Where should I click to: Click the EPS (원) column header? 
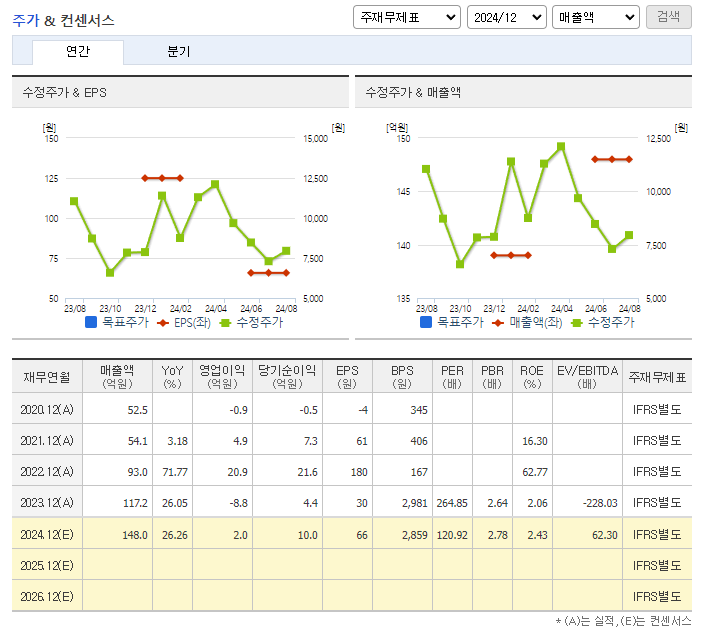[347, 377]
